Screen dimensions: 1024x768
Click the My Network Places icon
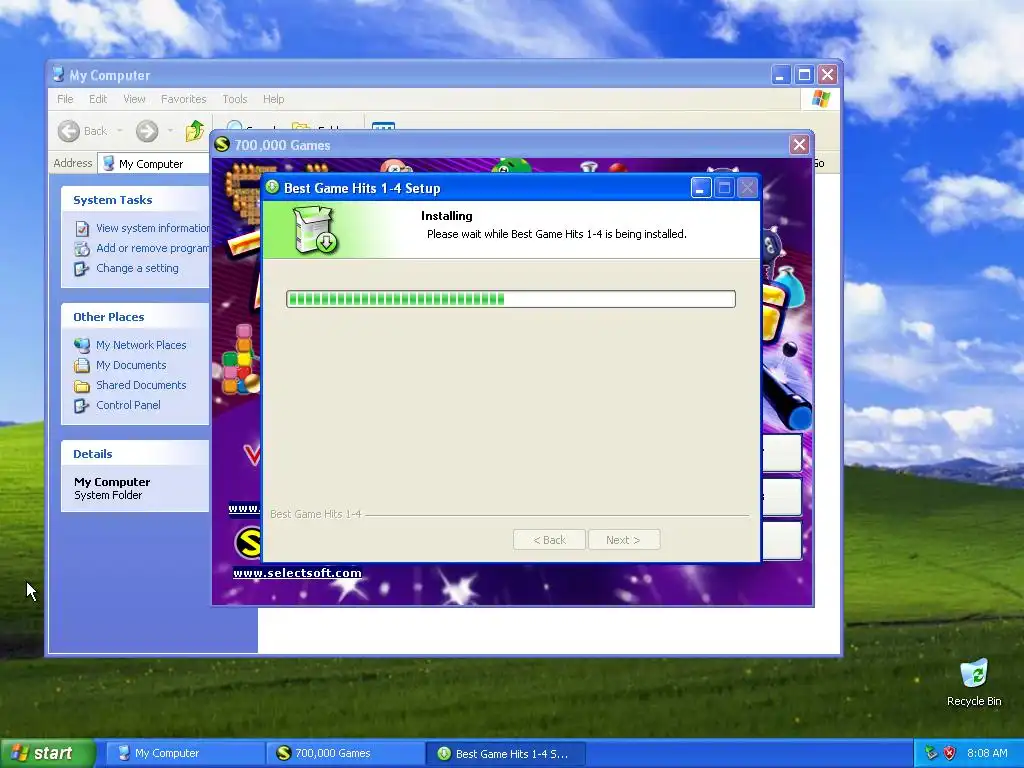(x=82, y=345)
